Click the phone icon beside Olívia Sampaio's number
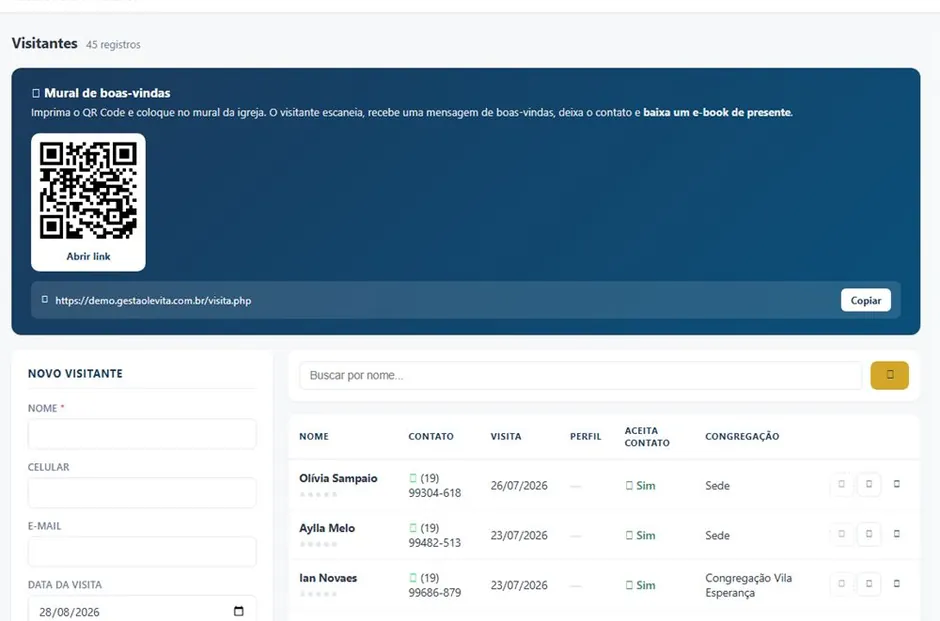The height and width of the screenshot is (621, 940). [413, 478]
